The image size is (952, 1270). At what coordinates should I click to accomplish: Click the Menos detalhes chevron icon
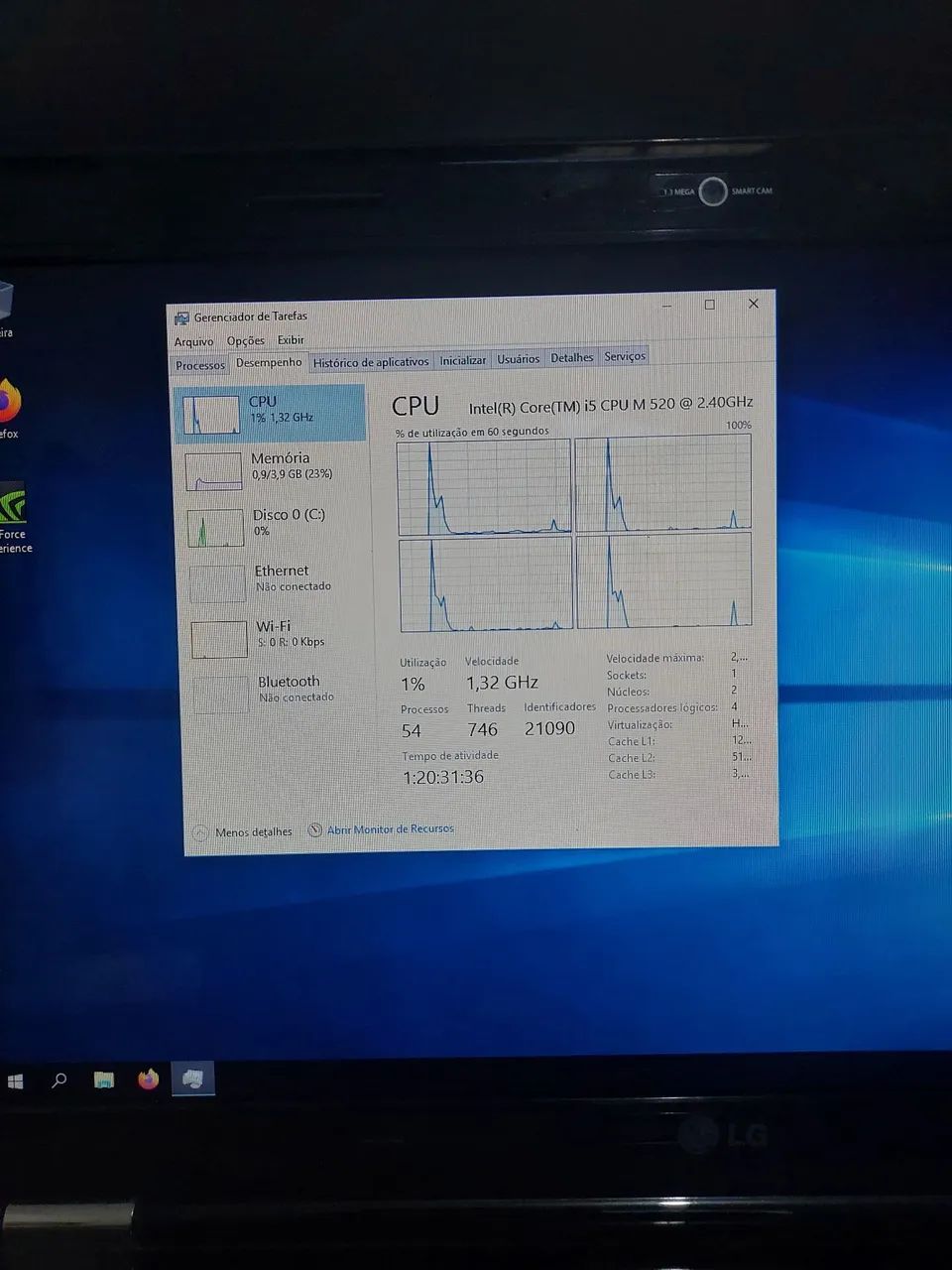pos(200,833)
